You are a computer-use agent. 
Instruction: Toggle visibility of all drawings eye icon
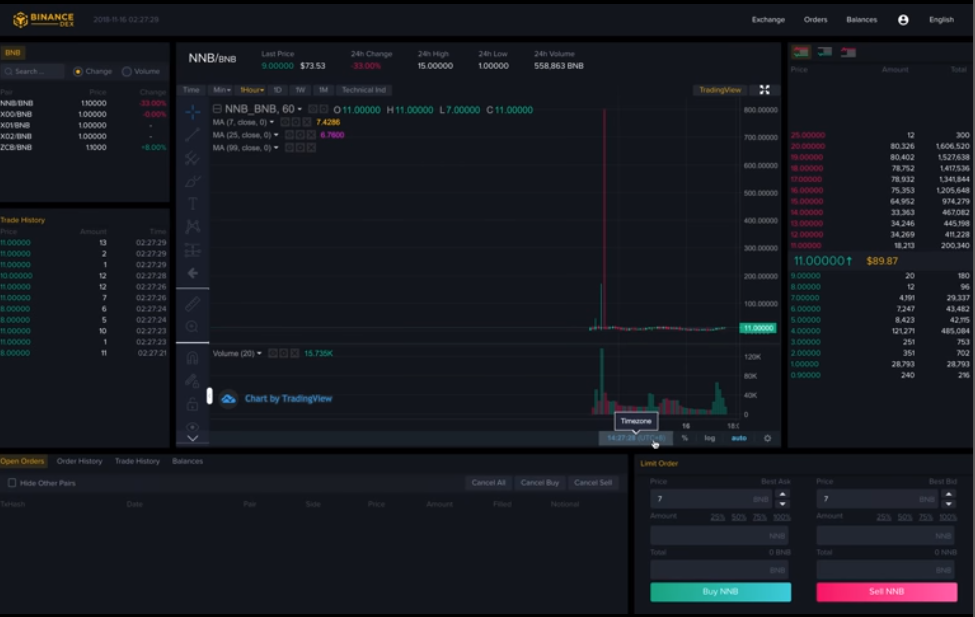click(x=193, y=427)
